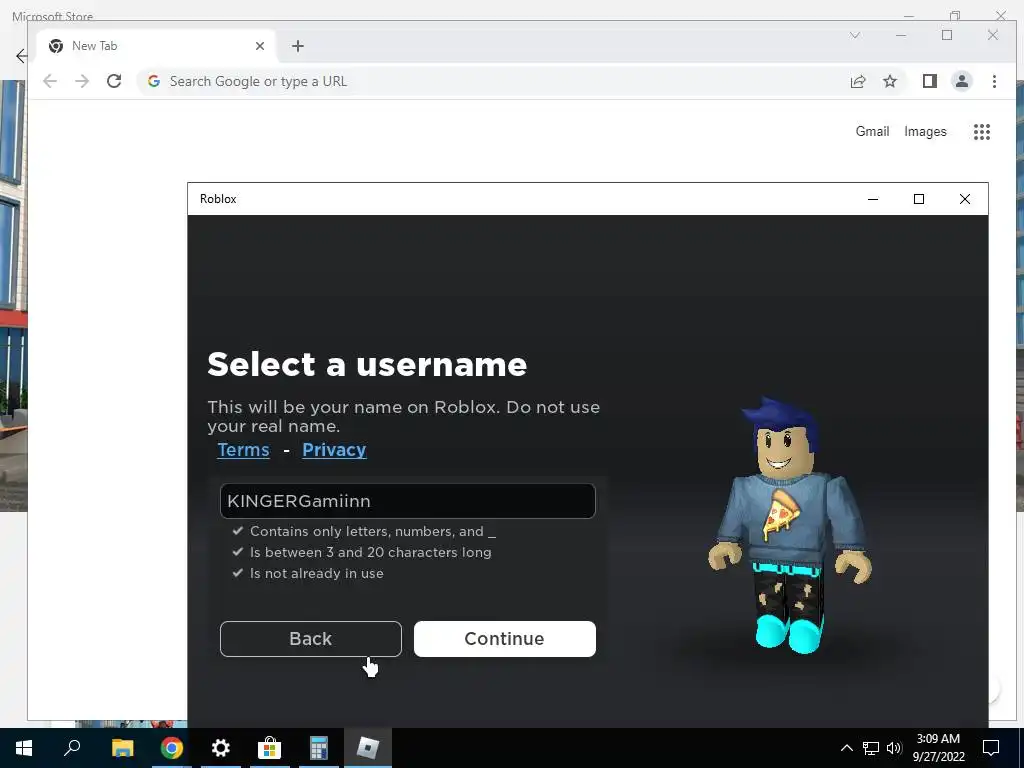Click 'Is not already in use' text
Image resolution: width=1024 pixels, height=768 pixels.
coord(317,573)
